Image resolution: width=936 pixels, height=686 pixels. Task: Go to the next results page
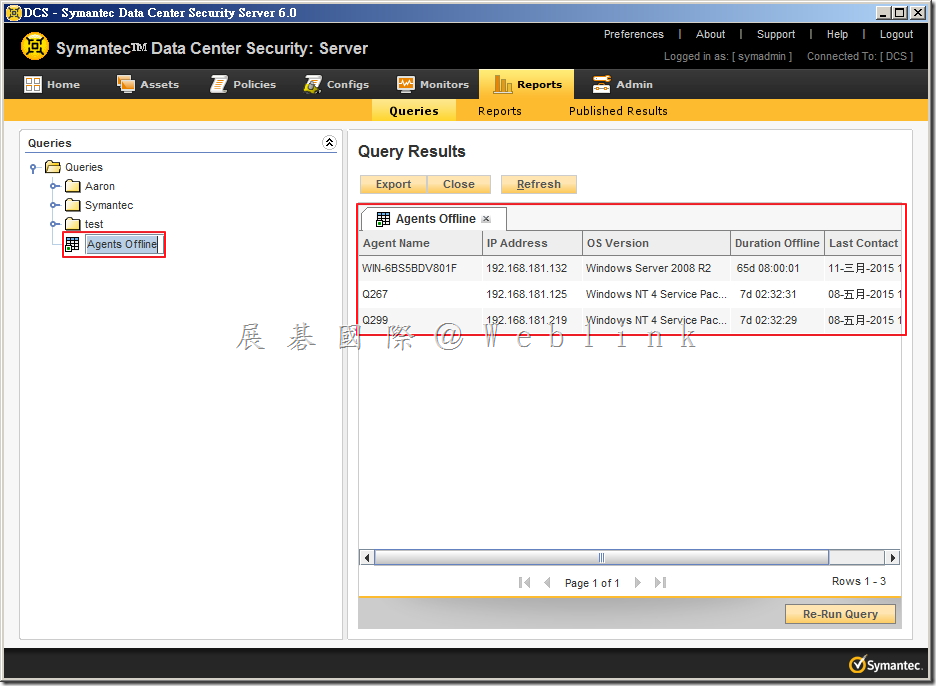coord(638,582)
